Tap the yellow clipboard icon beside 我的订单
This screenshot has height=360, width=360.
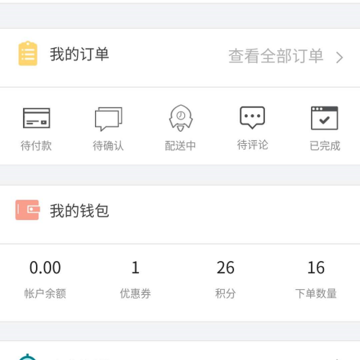click(x=28, y=53)
